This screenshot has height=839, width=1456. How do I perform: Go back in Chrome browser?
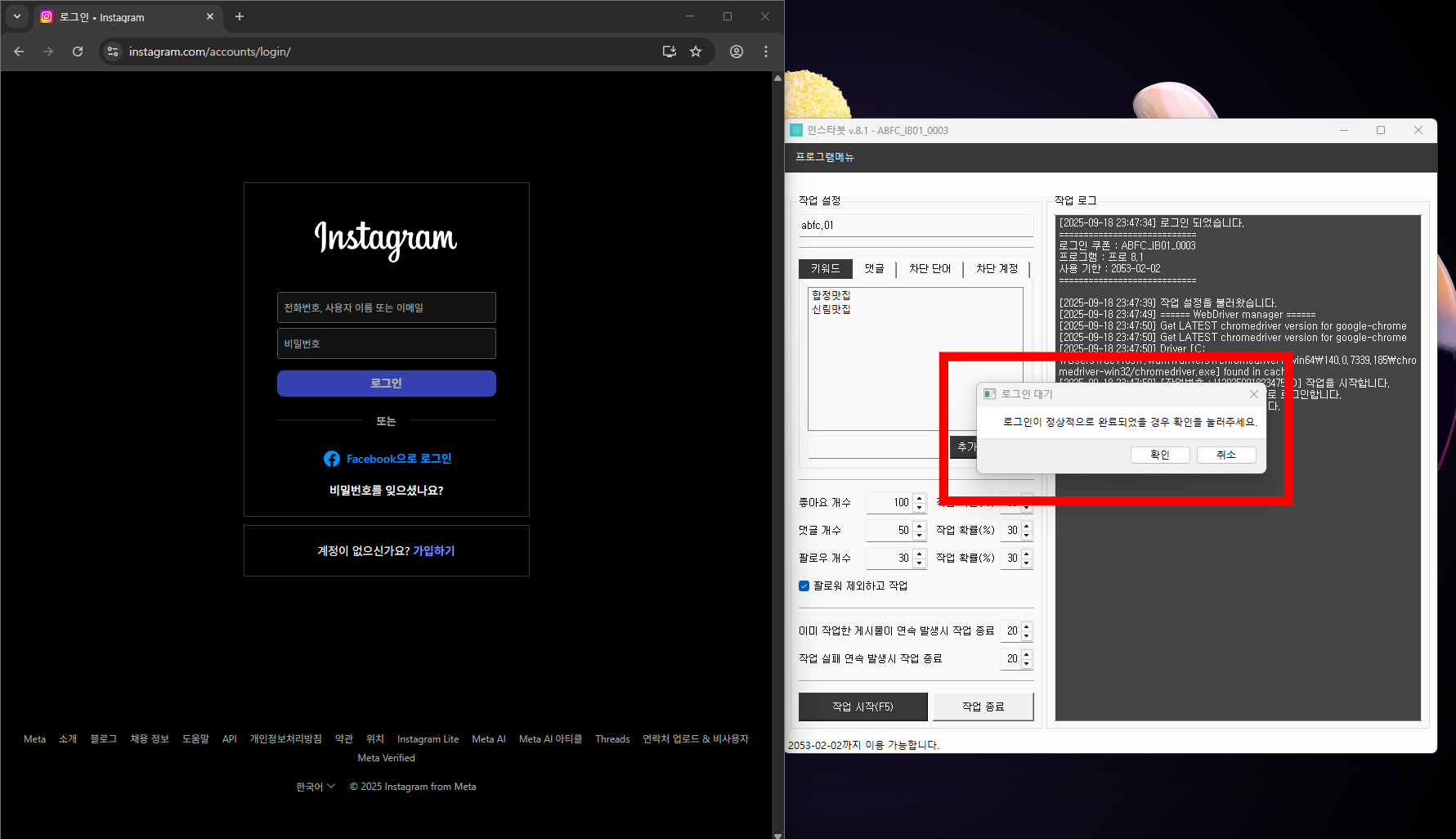coord(19,52)
